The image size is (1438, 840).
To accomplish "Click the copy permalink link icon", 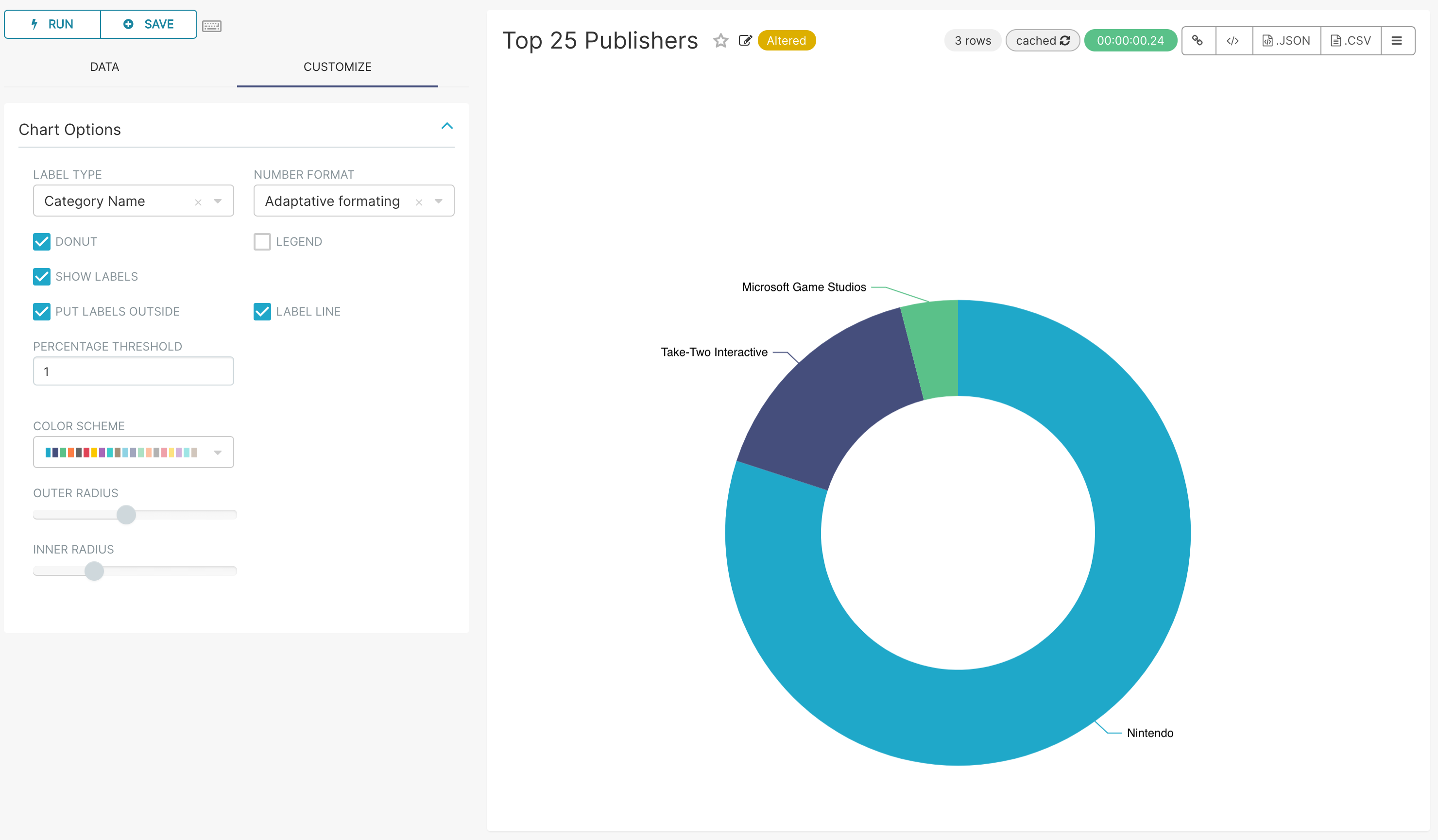I will point(1198,40).
